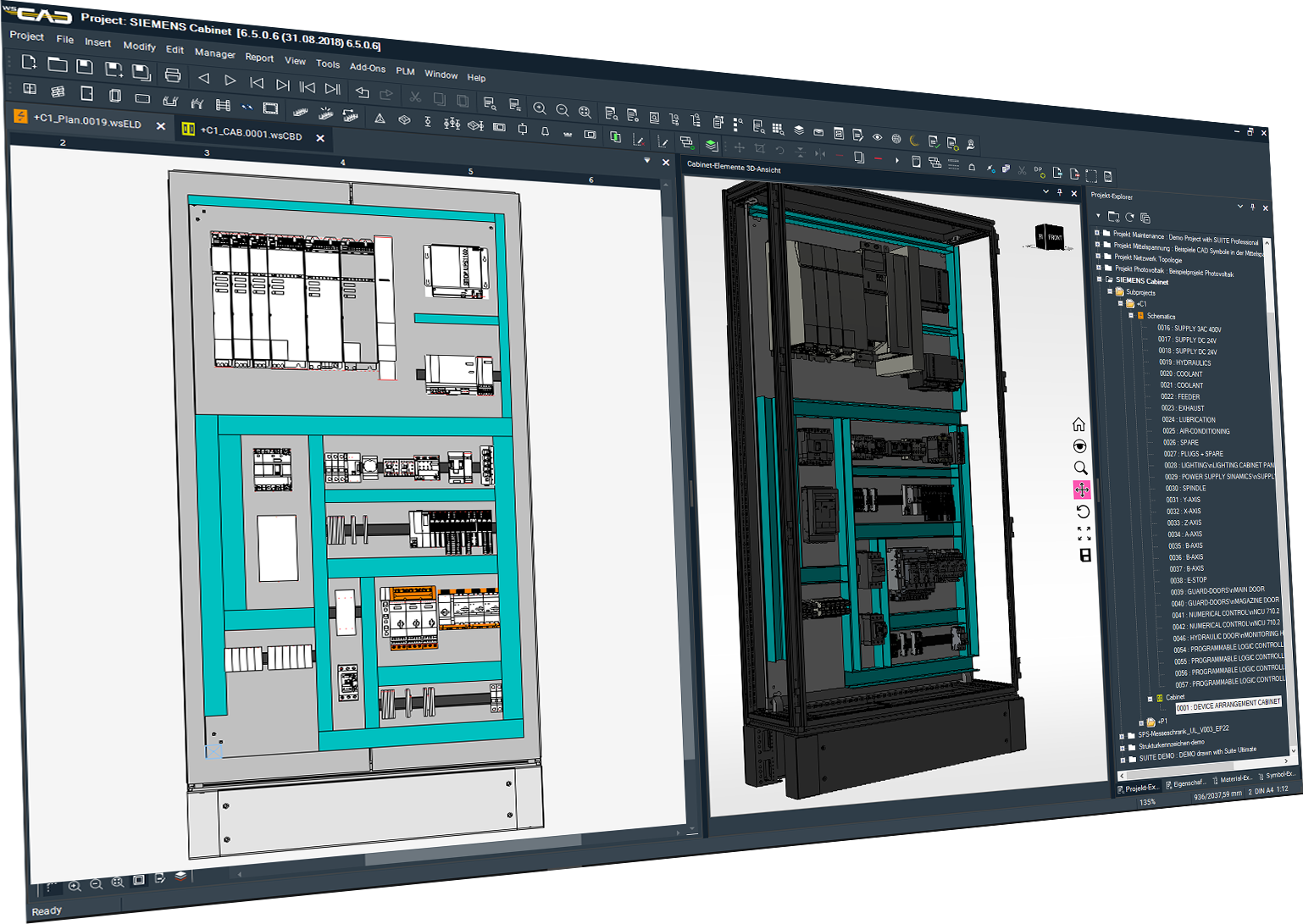This screenshot has width=1303, height=924.
Task: Toggle the moon night mode icon
Action: 914,140
